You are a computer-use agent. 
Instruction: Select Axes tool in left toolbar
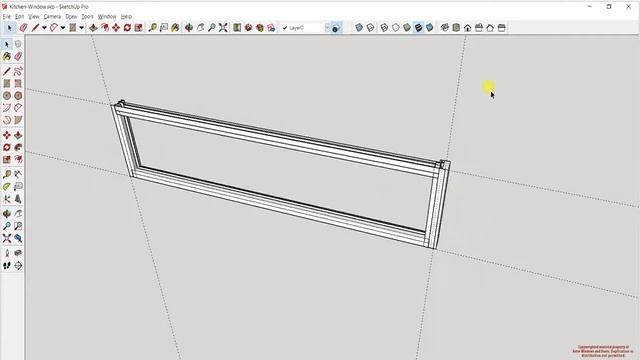pyautogui.click(x=7, y=199)
